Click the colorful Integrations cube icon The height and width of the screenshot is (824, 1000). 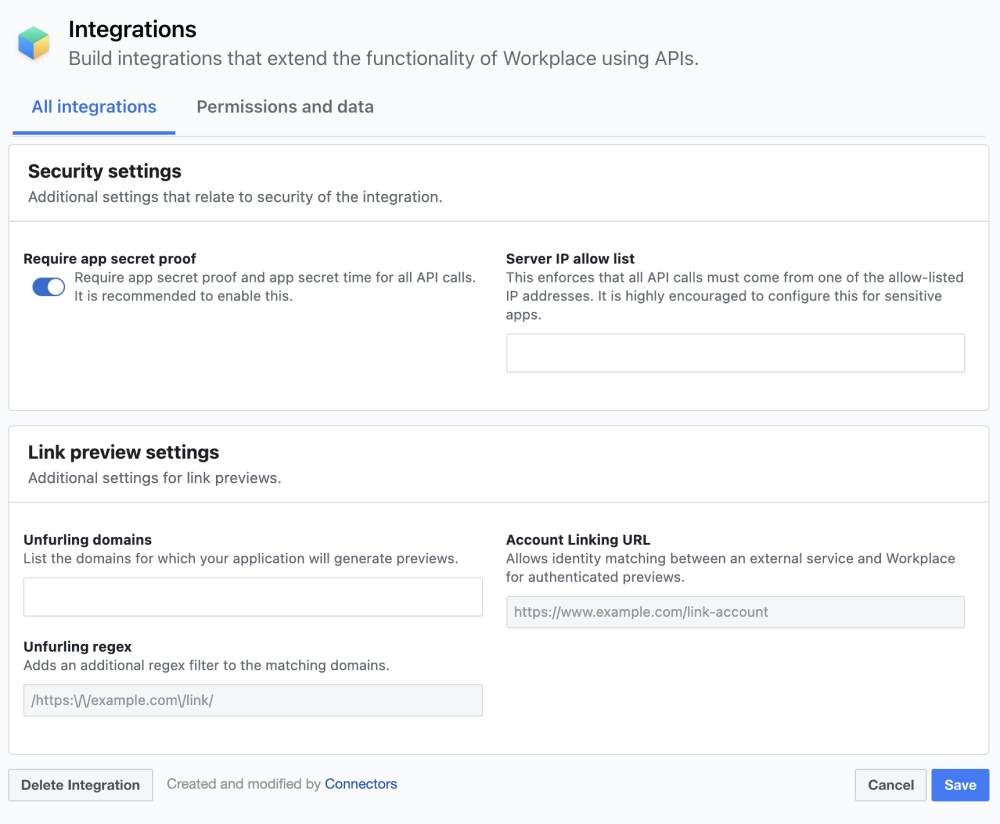(x=33, y=42)
